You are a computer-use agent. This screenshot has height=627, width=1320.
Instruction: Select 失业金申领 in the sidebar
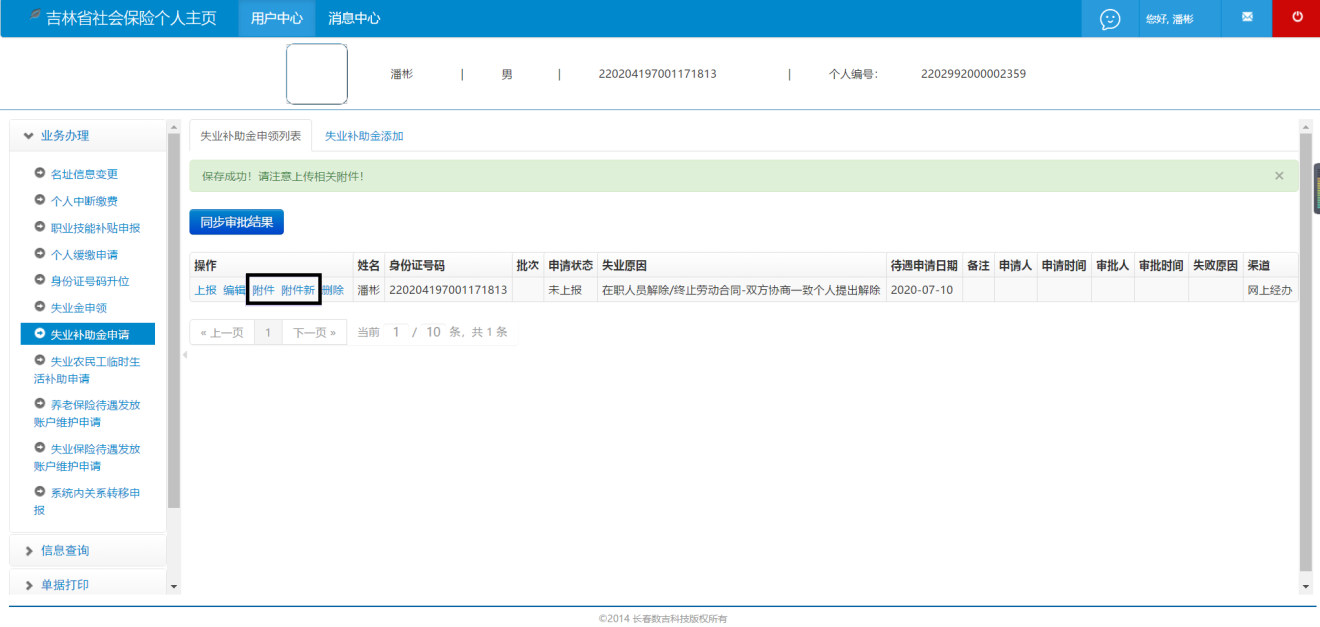pos(78,308)
